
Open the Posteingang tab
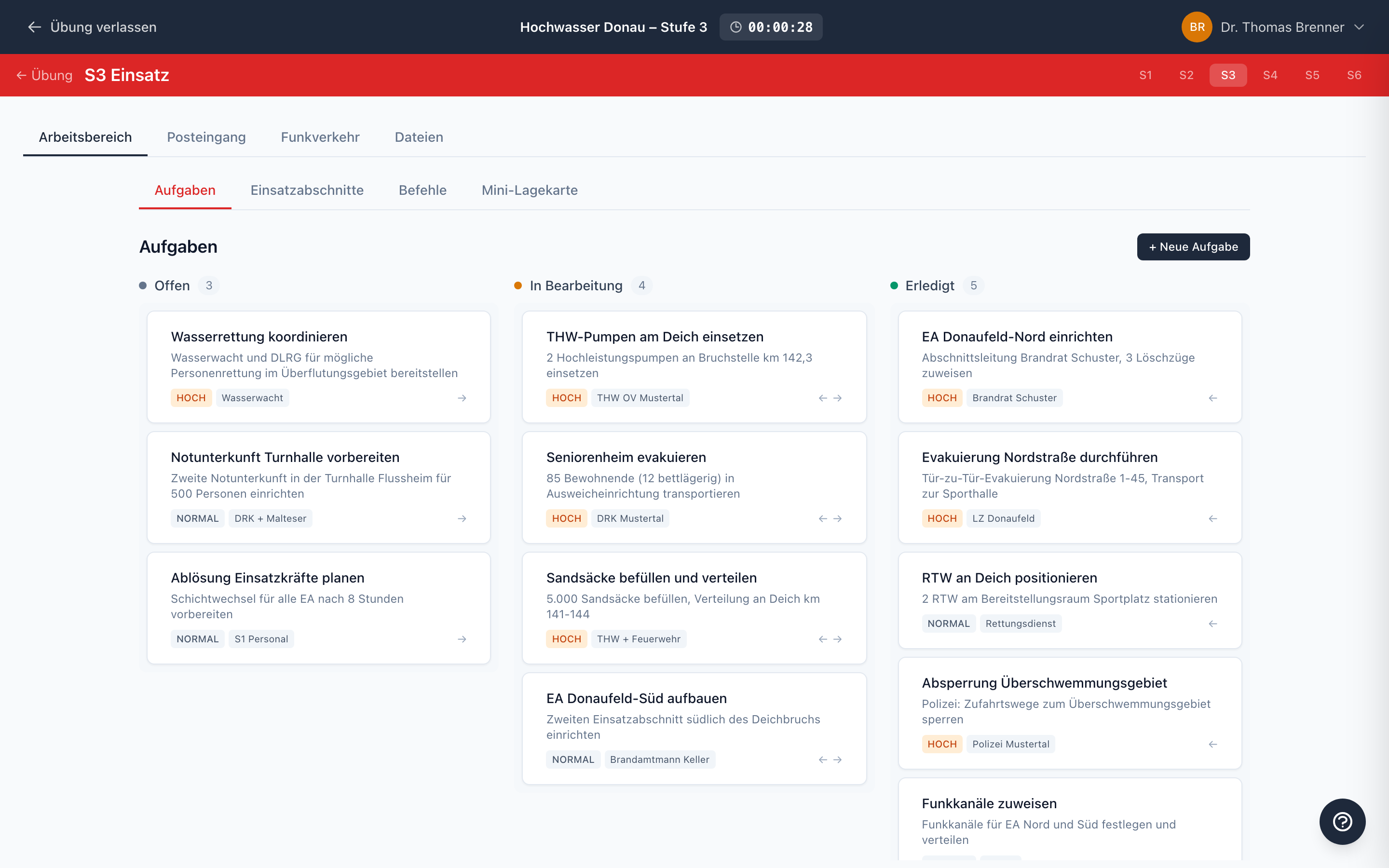coord(206,137)
